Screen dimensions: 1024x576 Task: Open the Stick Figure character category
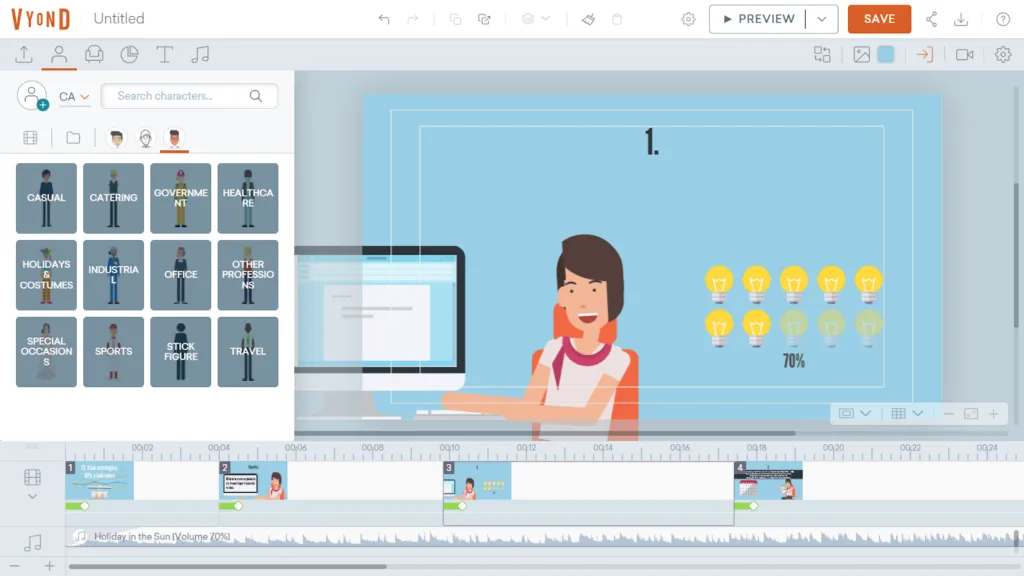pos(181,352)
